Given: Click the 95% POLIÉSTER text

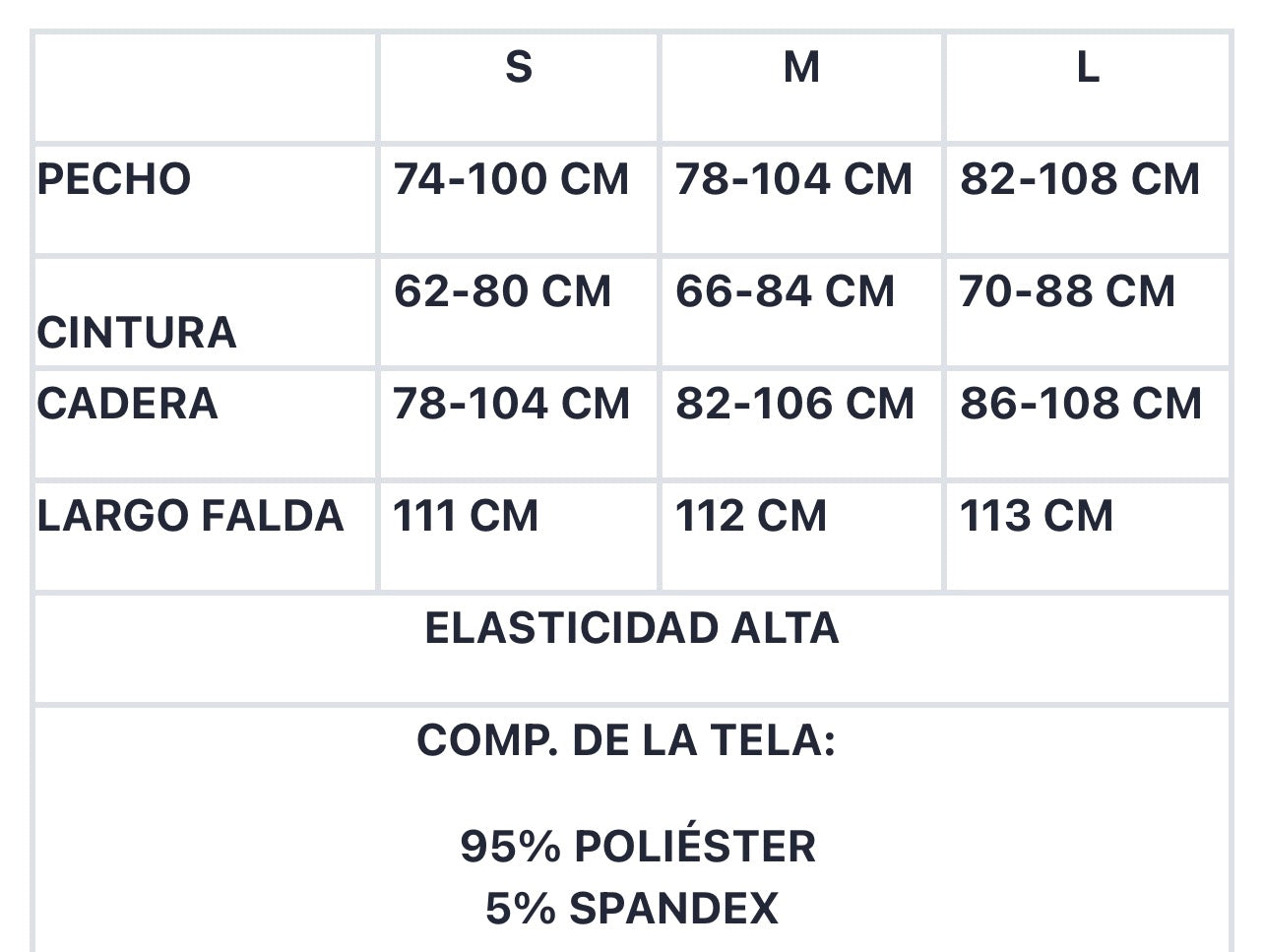Looking at the screenshot, I should (638, 847).
